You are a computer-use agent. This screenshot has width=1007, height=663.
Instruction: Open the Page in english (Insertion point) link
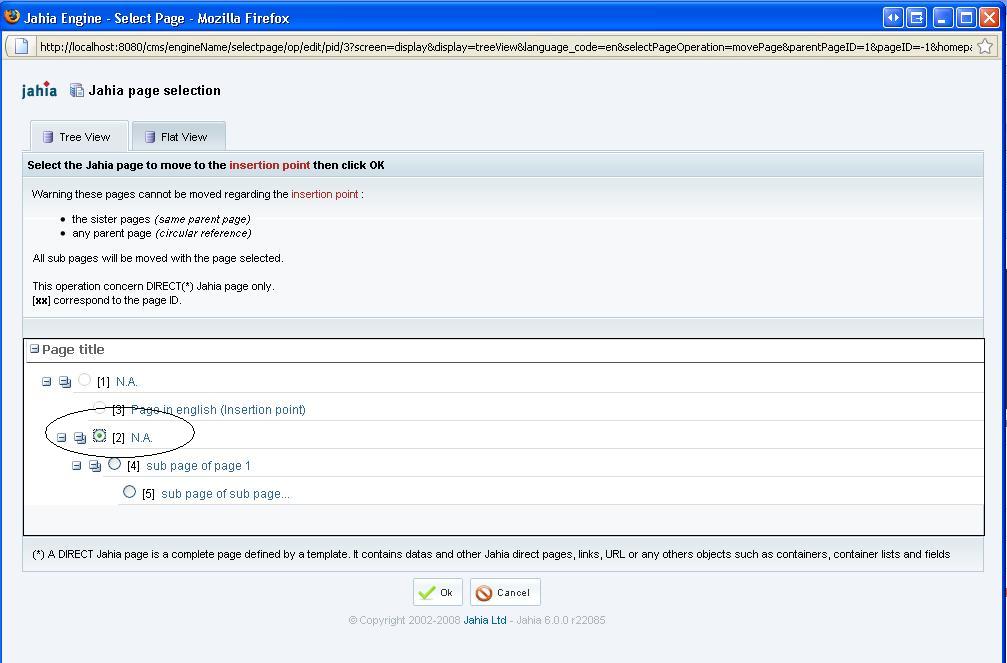pos(218,410)
